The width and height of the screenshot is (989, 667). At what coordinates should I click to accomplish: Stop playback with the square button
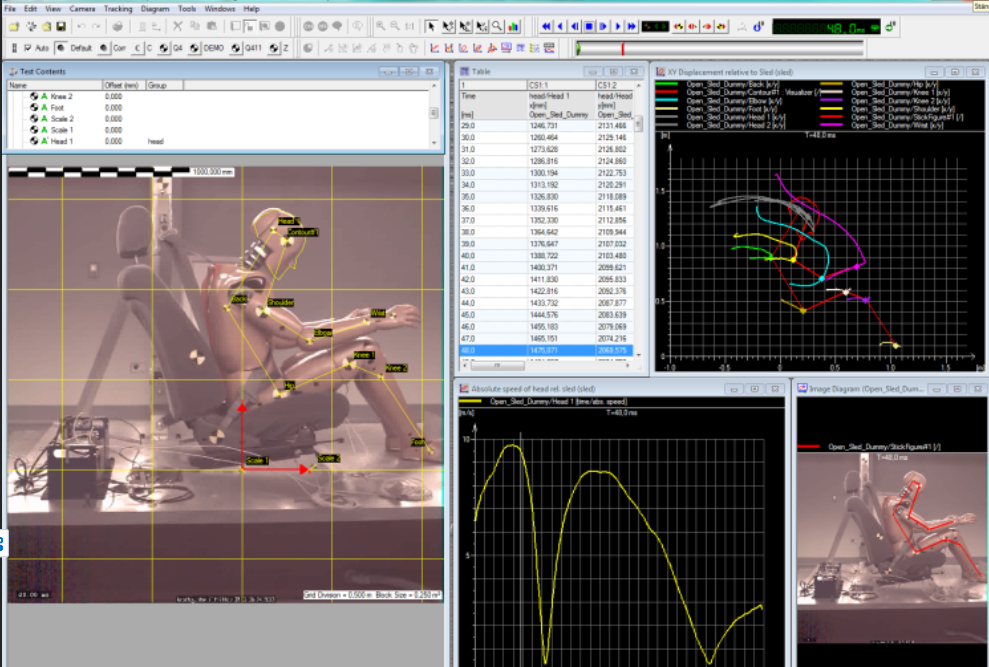tap(589, 27)
